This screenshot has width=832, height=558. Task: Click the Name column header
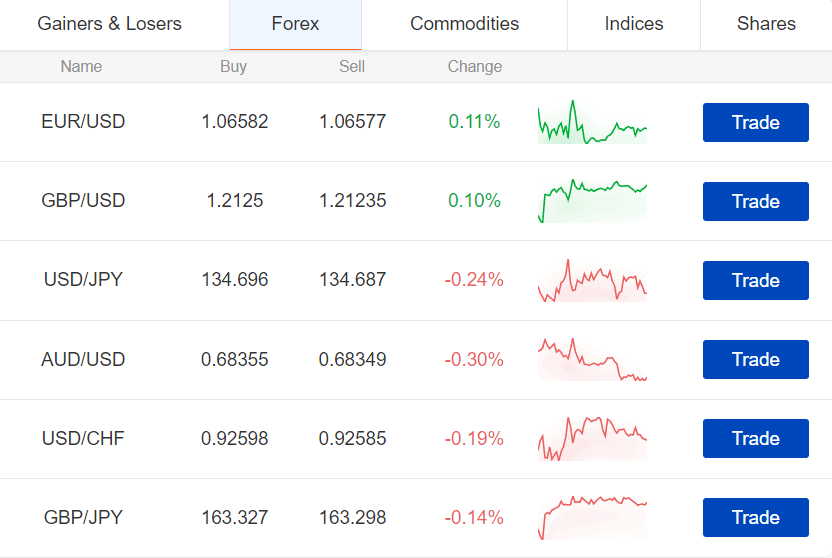pos(81,66)
